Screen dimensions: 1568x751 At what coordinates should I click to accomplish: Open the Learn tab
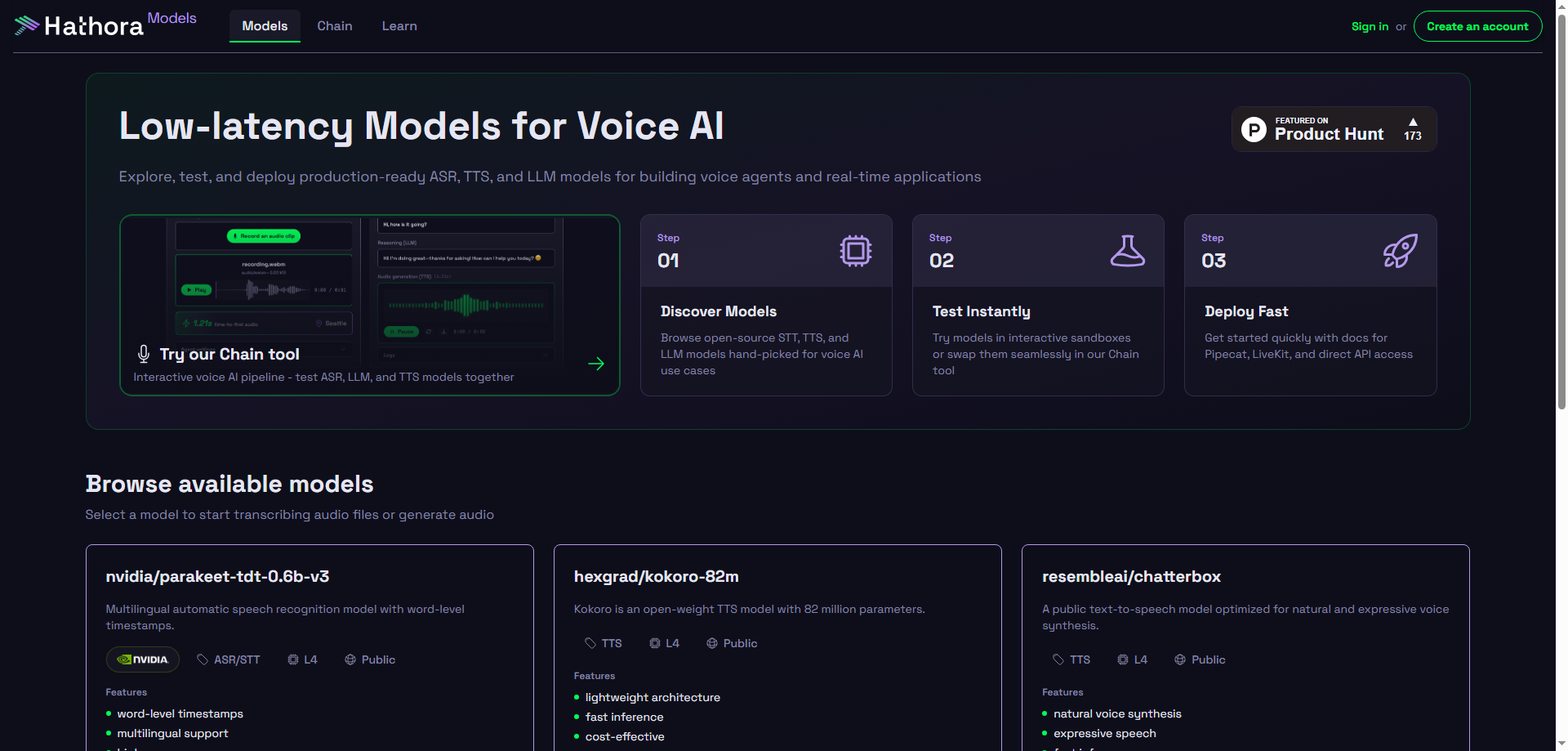399,25
